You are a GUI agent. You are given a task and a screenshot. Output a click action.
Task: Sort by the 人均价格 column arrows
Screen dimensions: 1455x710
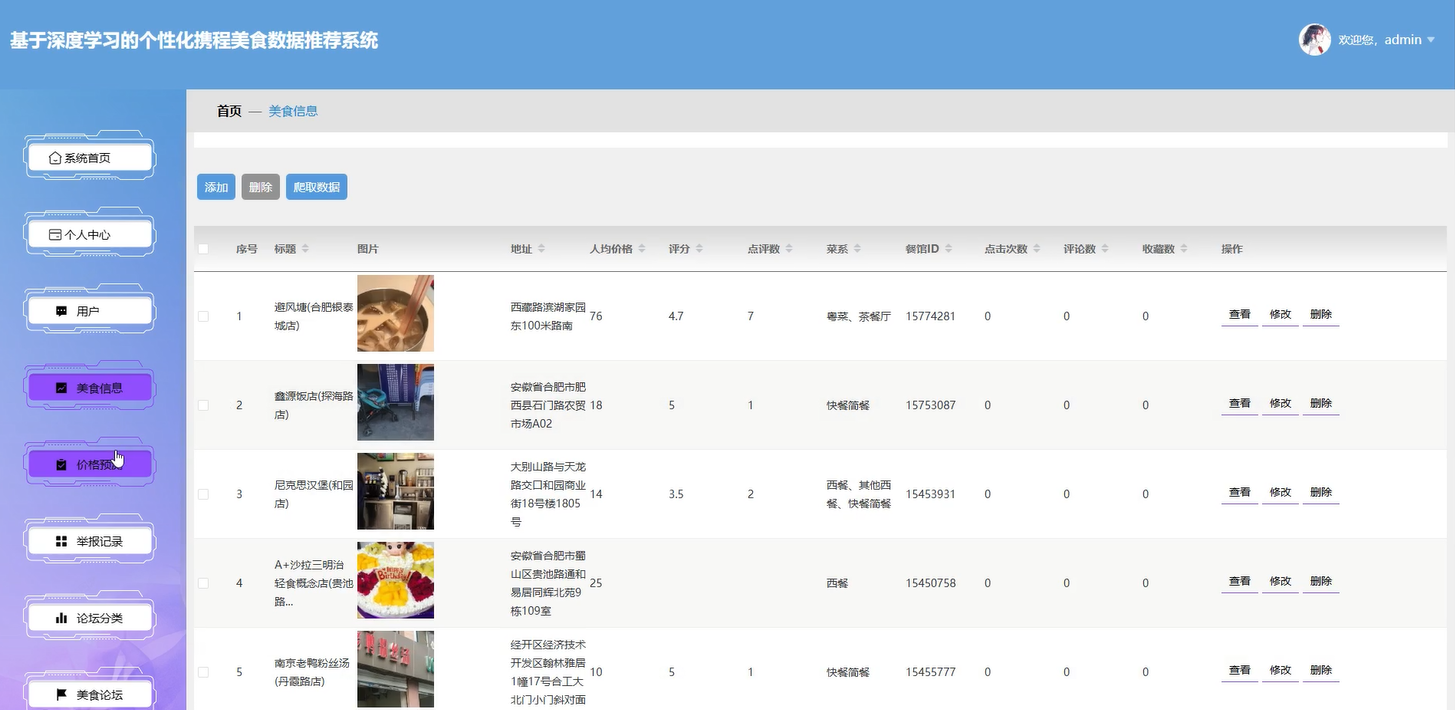[x=642, y=249]
